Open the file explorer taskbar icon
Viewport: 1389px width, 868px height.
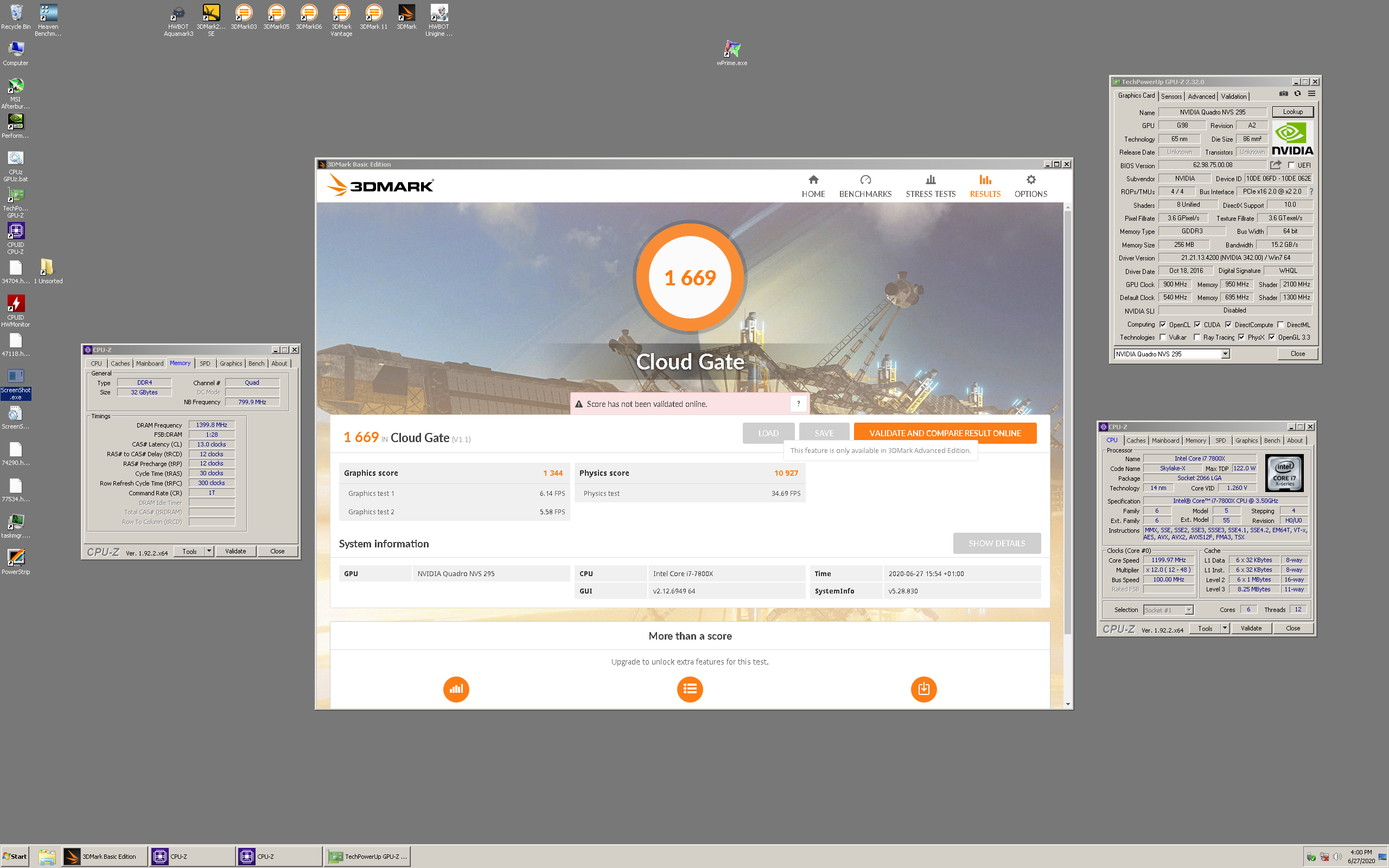(x=47, y=857)
